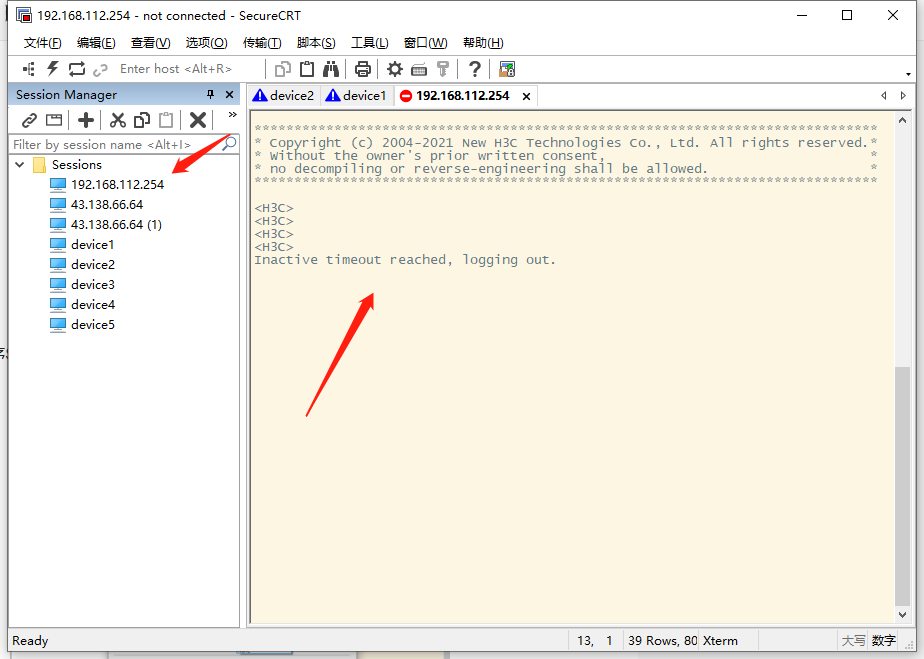Open the 工具(L) menu

click(369, 42)
